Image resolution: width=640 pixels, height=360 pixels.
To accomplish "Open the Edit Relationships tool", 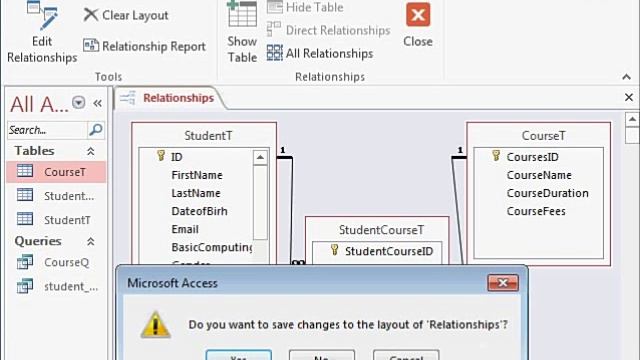I will tap(42, 33).
